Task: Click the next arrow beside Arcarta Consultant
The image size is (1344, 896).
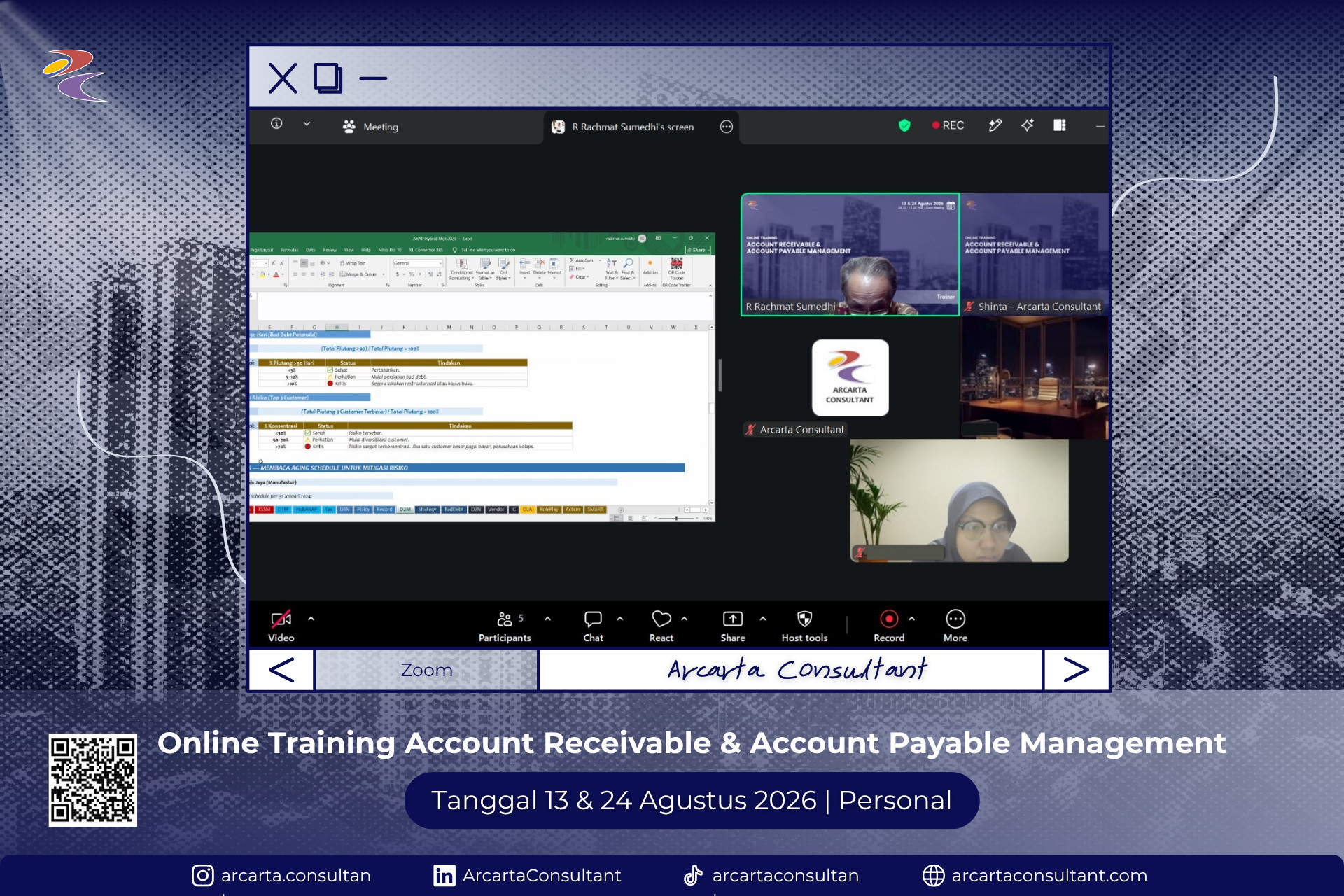Action: pyautogui.click(x=1076, y=671)
